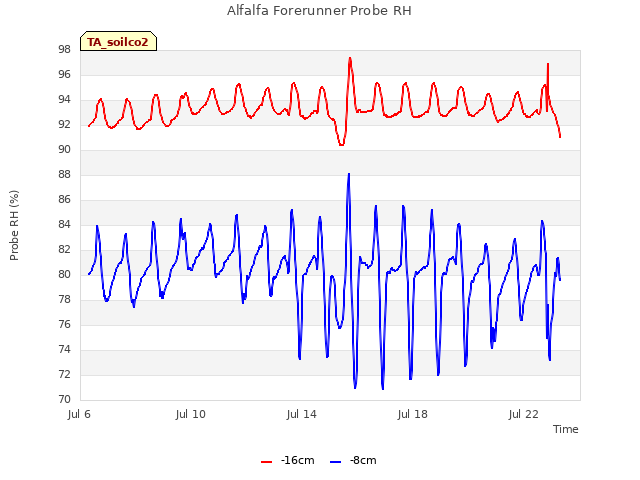Click the Jul 22 x-axis tick label
Screen dimensions: 640x480
point(524,414)
